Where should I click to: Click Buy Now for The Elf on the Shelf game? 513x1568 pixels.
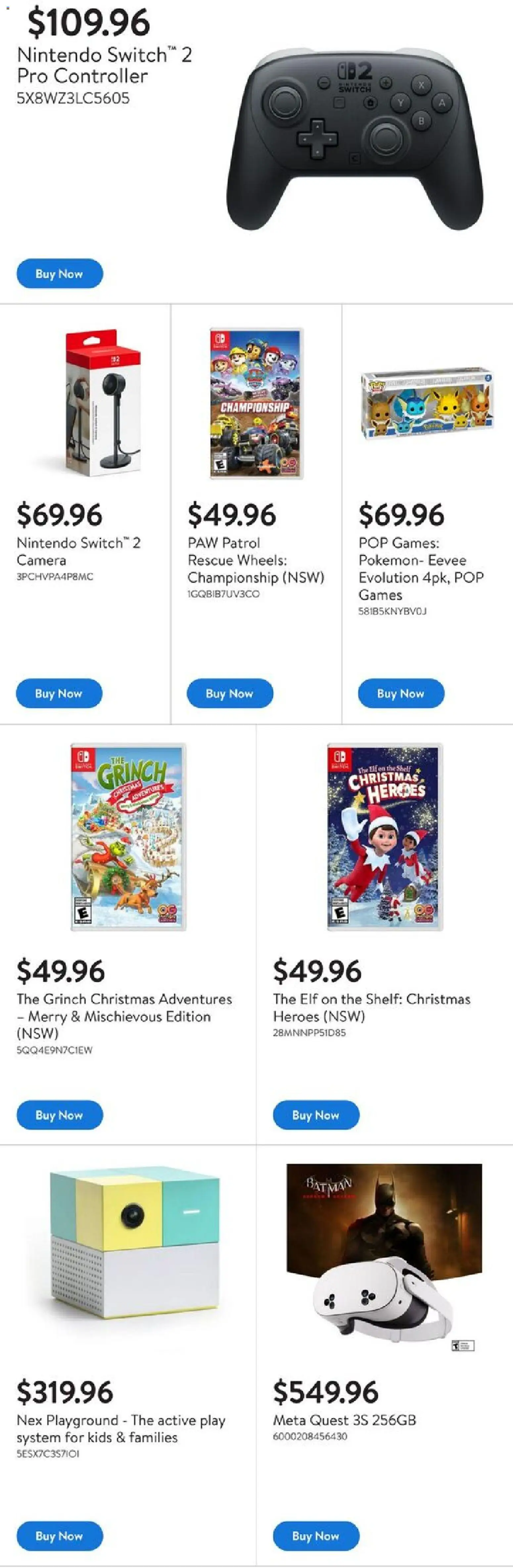click(x=316, y=1115)
